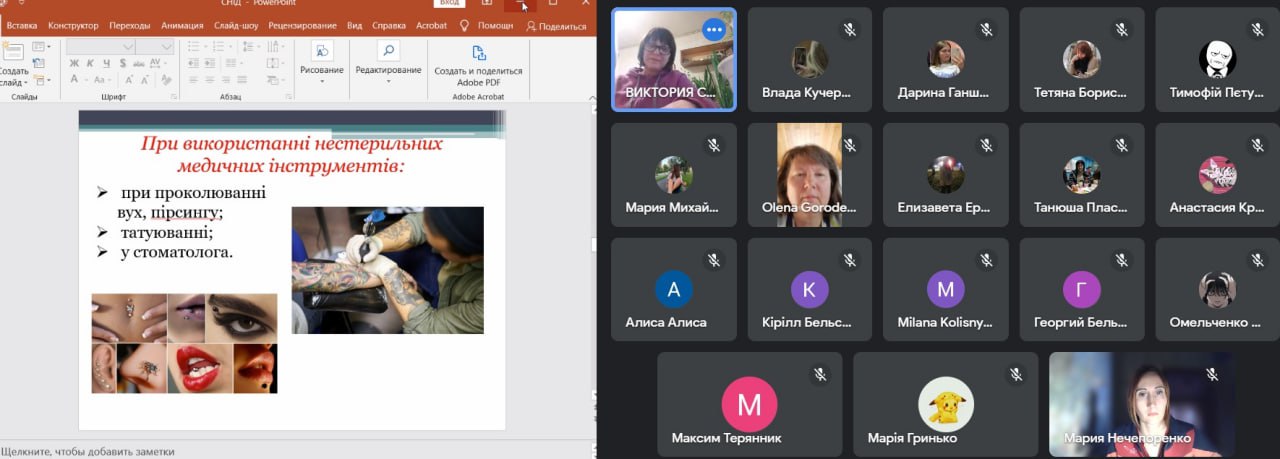The height and width of the screenshot is (459, 1280).
Task: Click Создать и поделиться Adobe PDF icon
Action: 478,52
